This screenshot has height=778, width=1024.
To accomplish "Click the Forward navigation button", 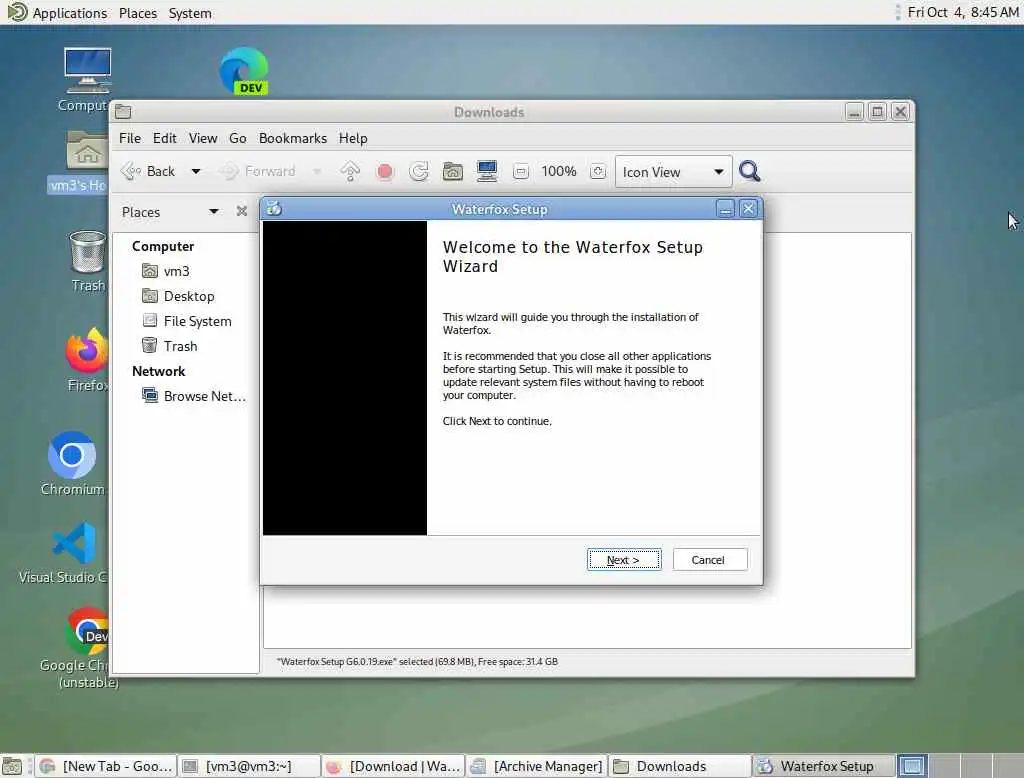I will (257, 171).
